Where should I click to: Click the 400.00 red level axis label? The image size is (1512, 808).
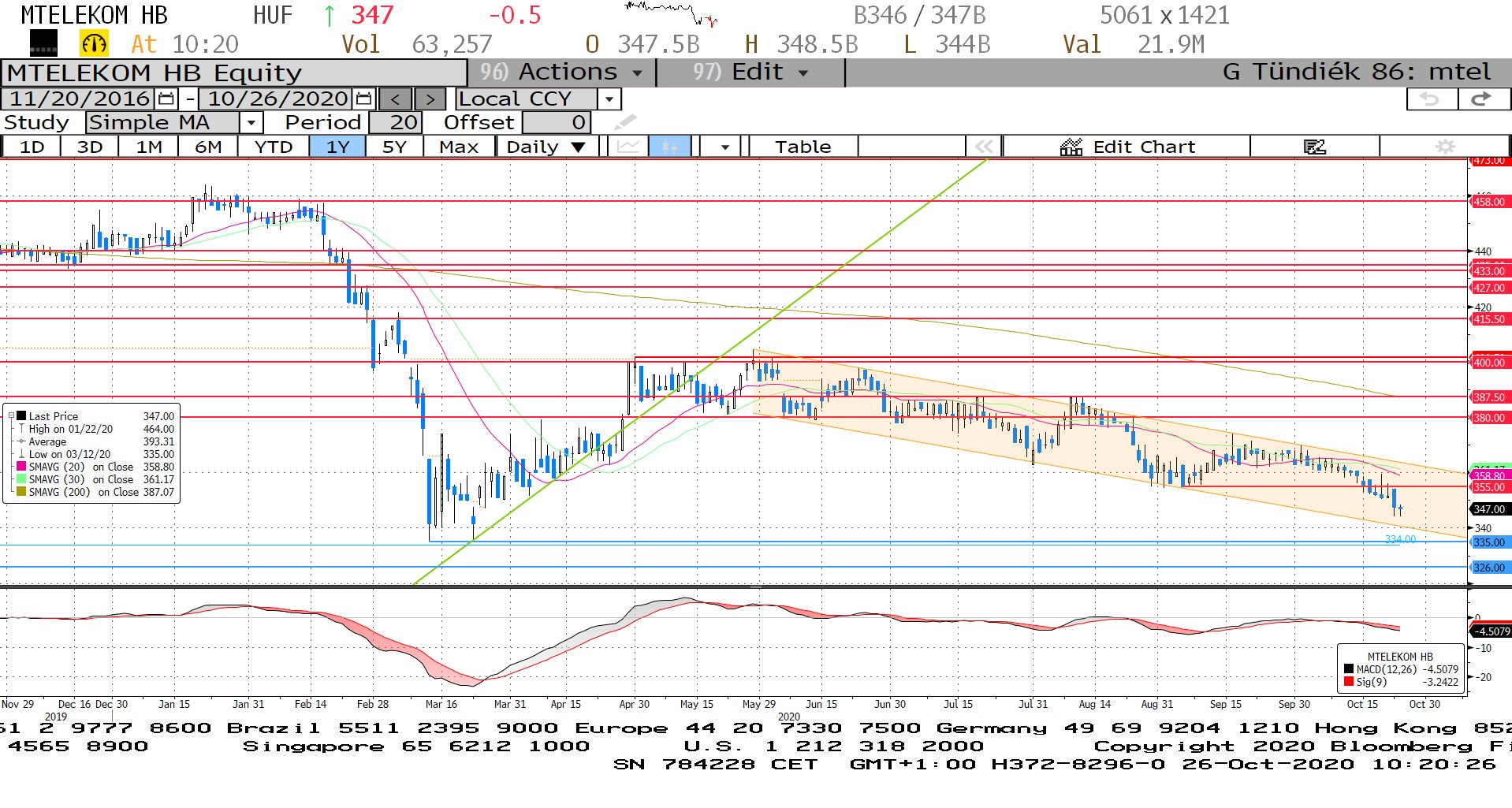tap(1489, 363)
